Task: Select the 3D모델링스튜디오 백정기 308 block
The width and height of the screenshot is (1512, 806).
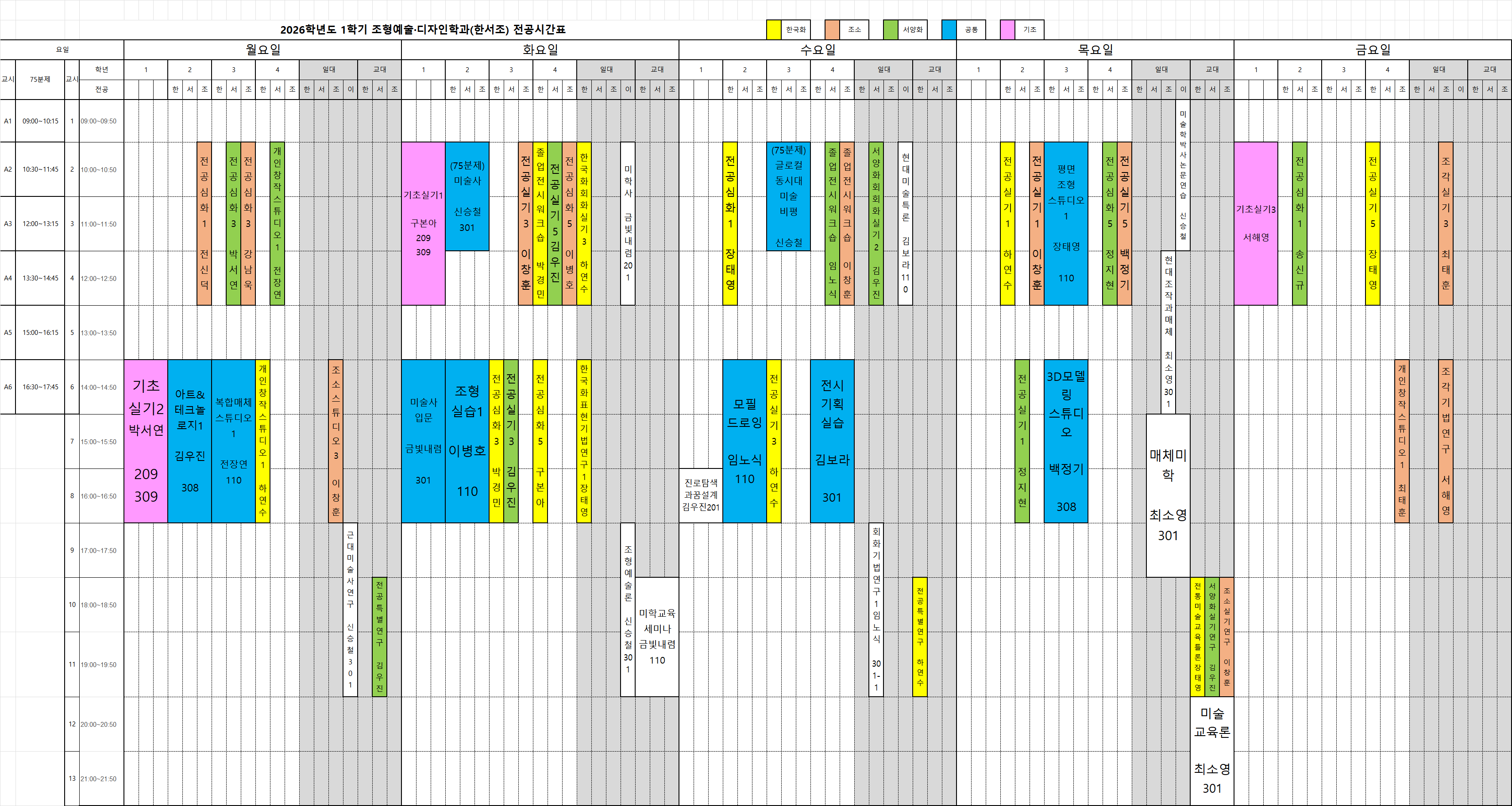Action: tap(1066, 441)
